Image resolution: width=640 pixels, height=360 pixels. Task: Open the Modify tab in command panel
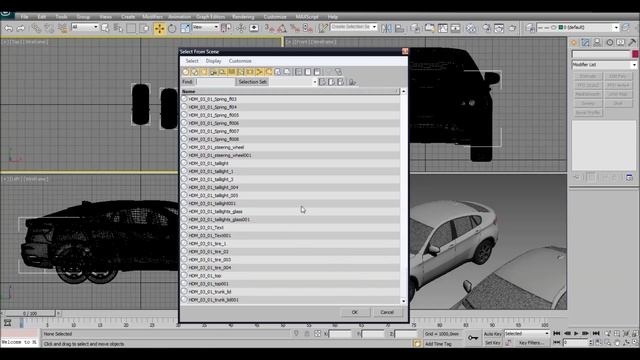tap(585, 42)
